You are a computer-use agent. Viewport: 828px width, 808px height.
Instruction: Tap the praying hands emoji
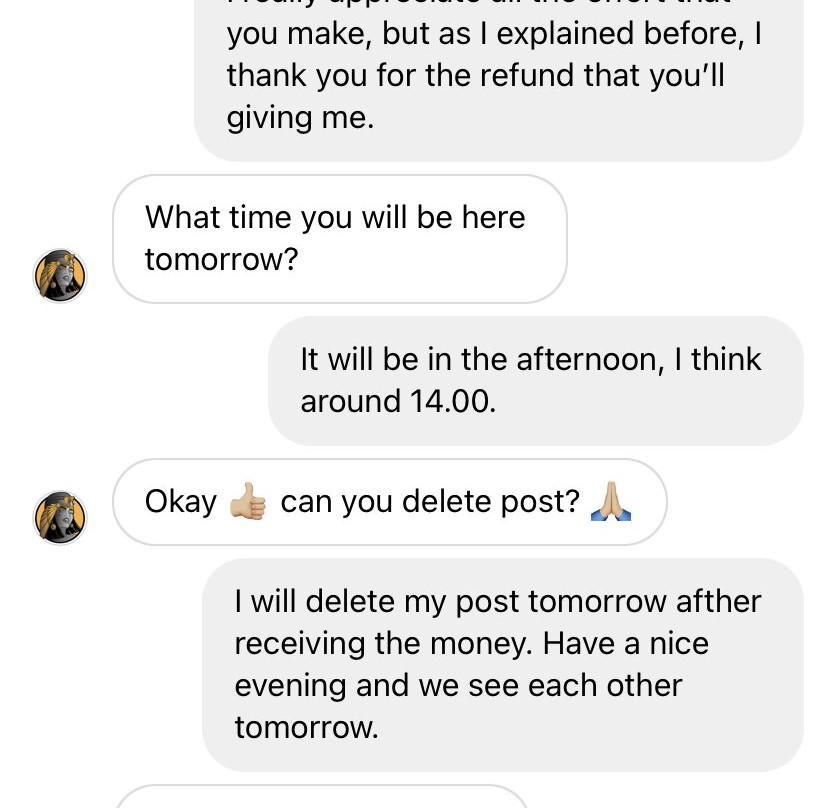click(x=611, y=501)
